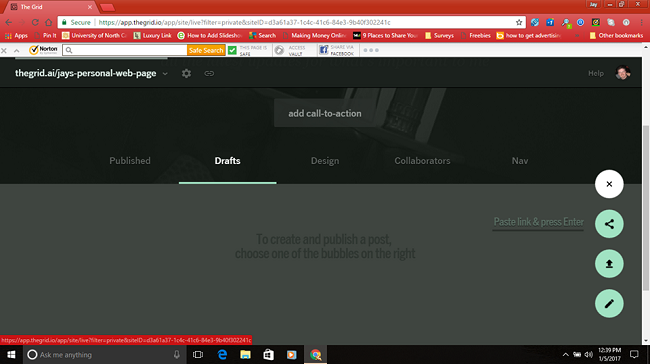Click the add call-to-action button

point(325,113)
